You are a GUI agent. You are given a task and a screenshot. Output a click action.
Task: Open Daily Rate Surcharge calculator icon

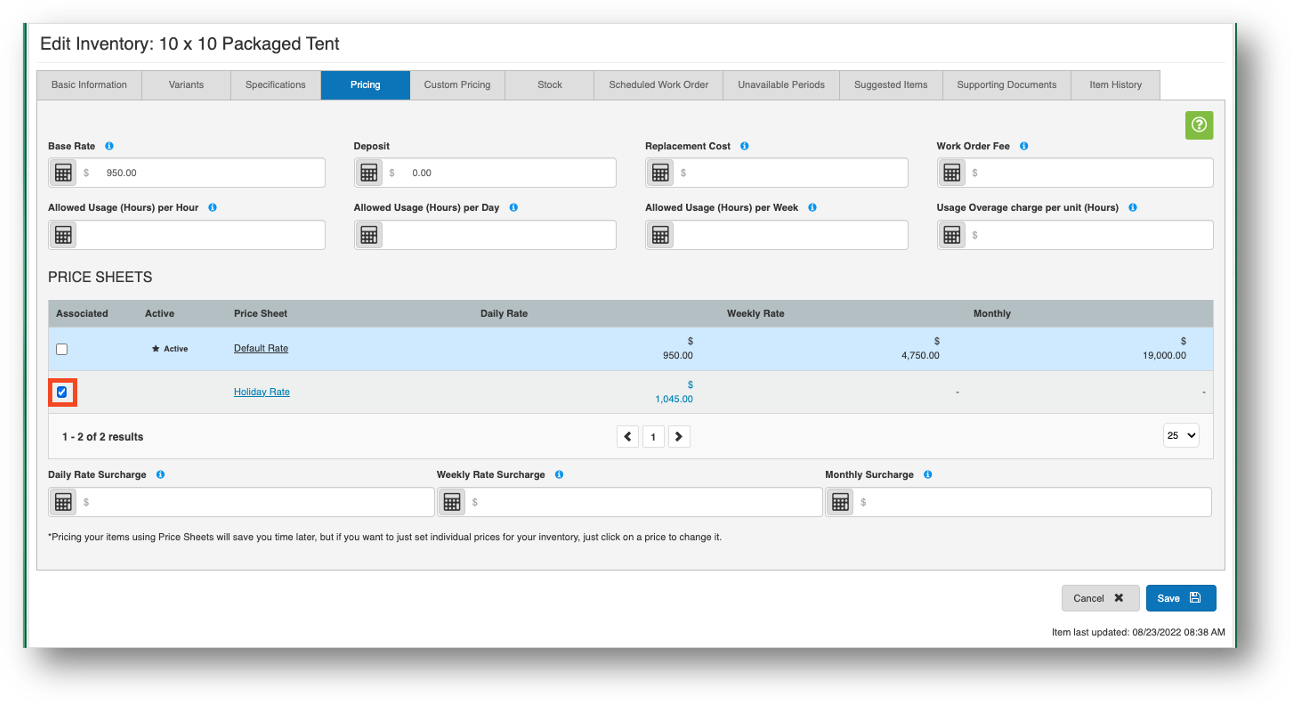[63, 502]
